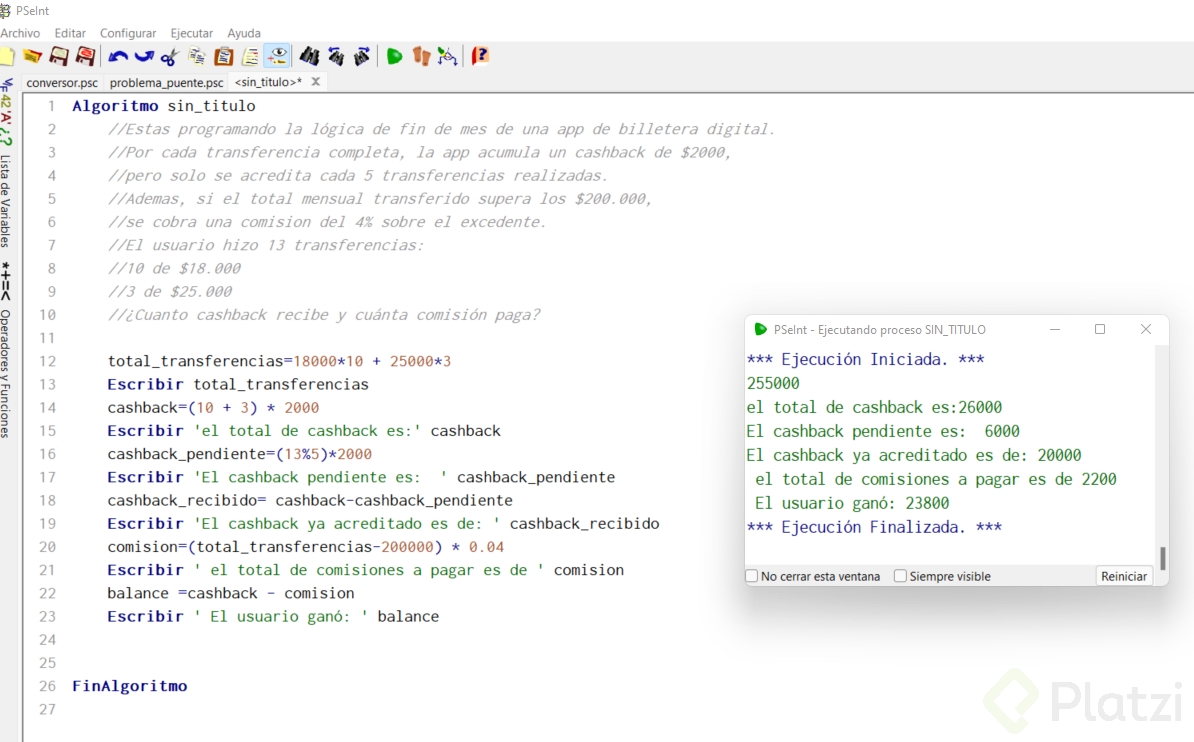Open Find with the binoculars icon
The width and height of the screenshot is (1194, 742).
coord(309,56)
